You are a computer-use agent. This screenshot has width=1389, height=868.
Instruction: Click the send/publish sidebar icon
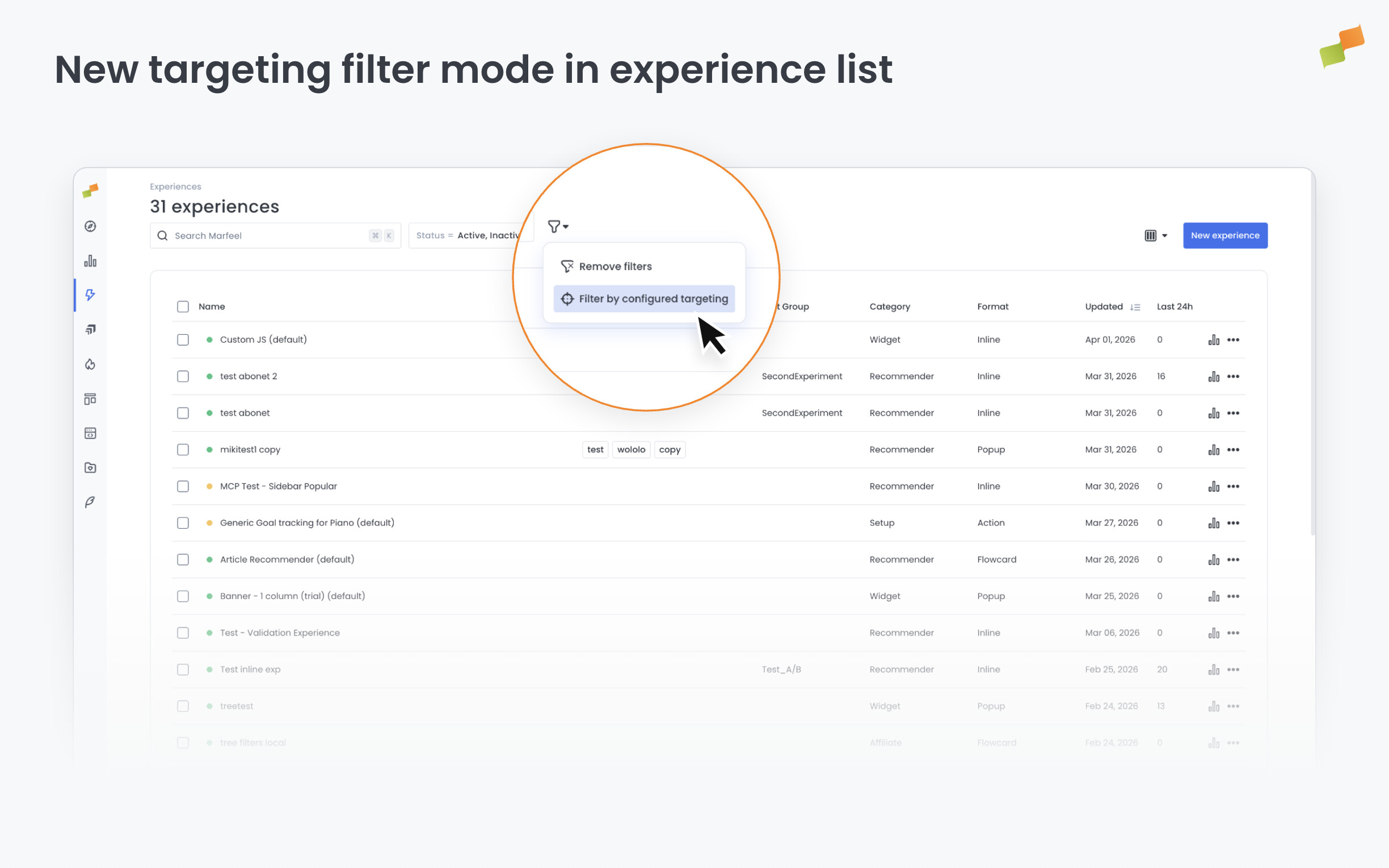pyautogui.click(x=90, y=329)
